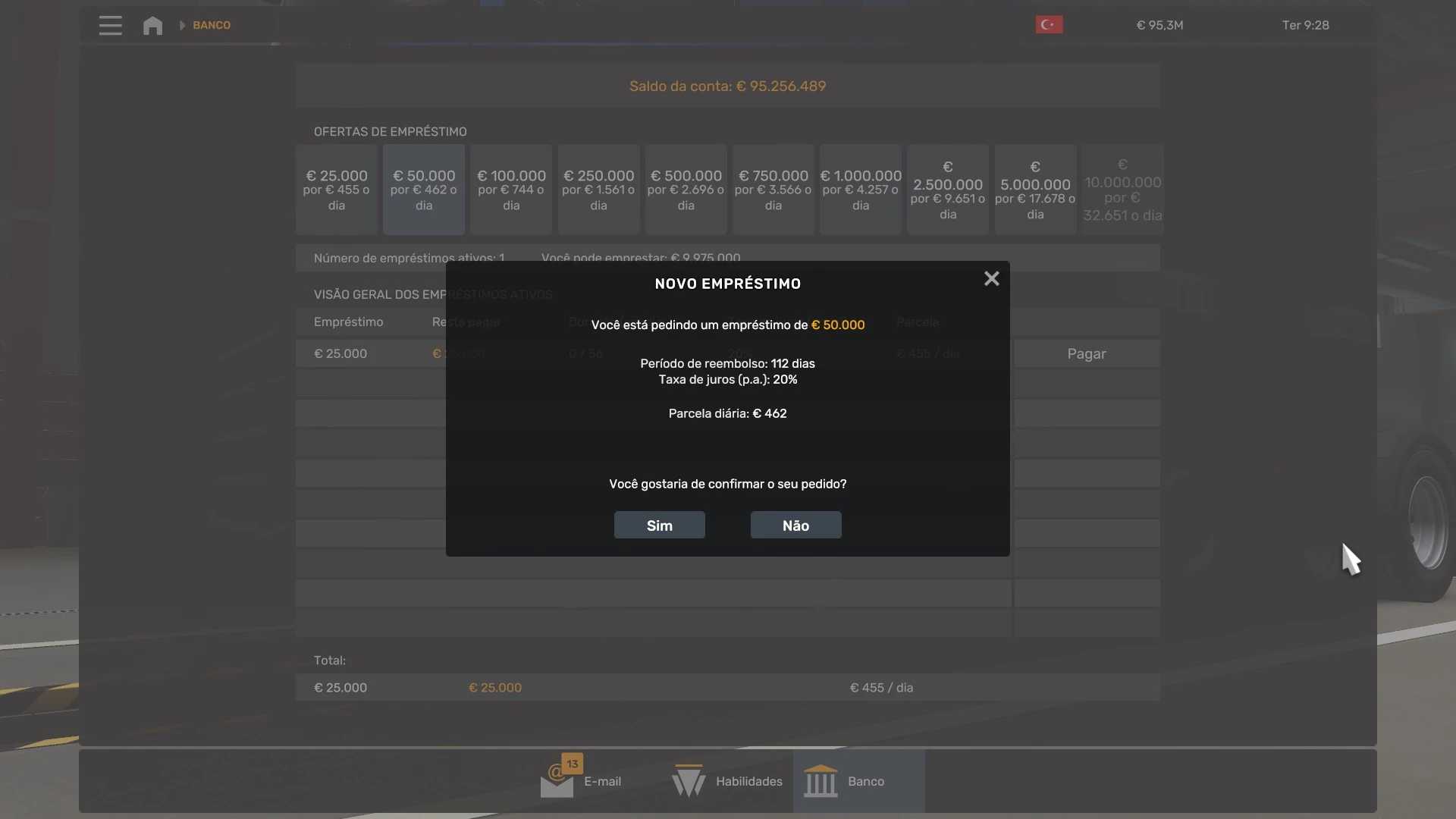Click the Banco bank building icon
1456x819 pixels.
point(821,782)
